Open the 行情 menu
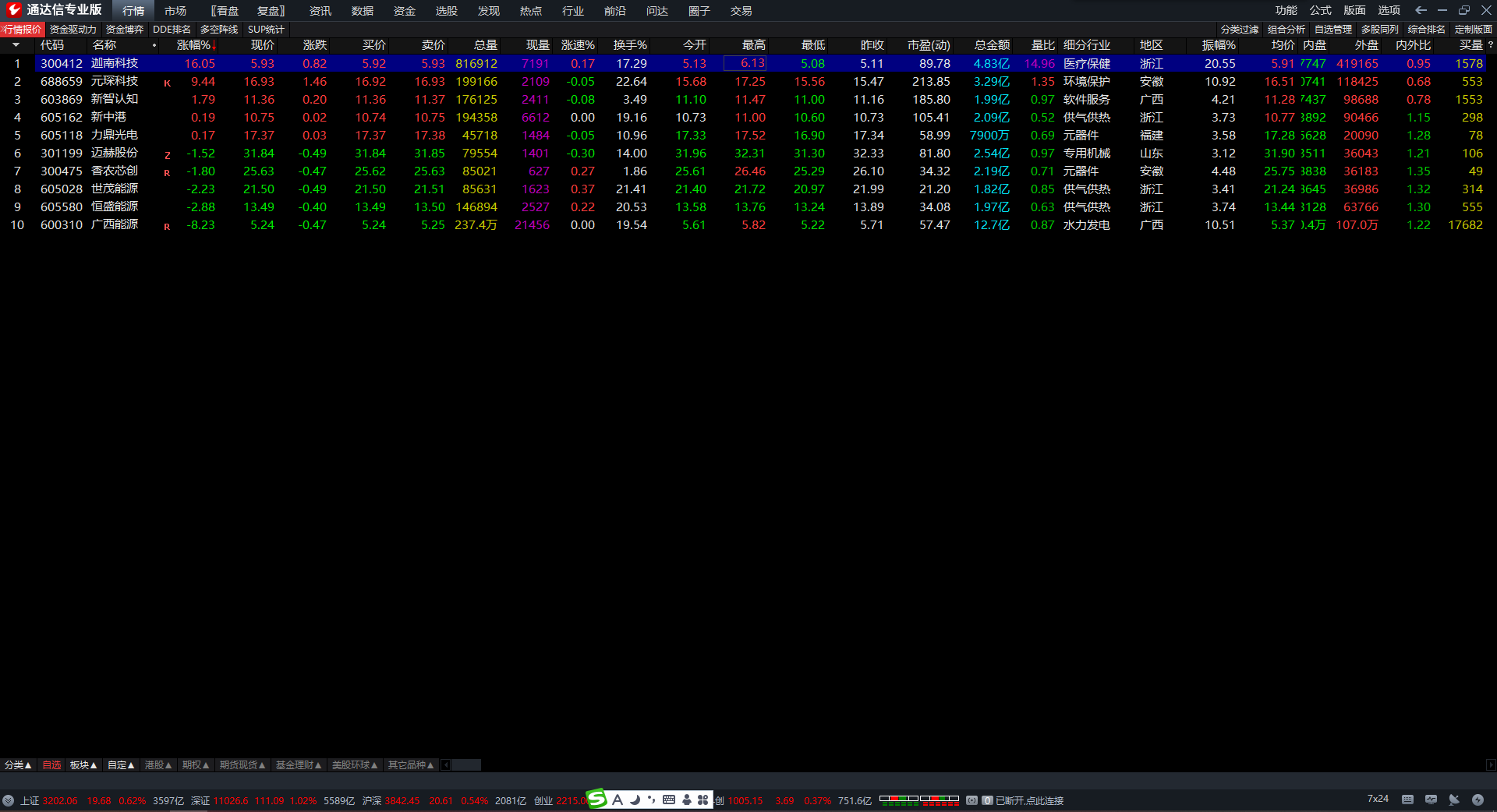The image size is (1497, 812). pyautogui.click(x=133, y=11)
